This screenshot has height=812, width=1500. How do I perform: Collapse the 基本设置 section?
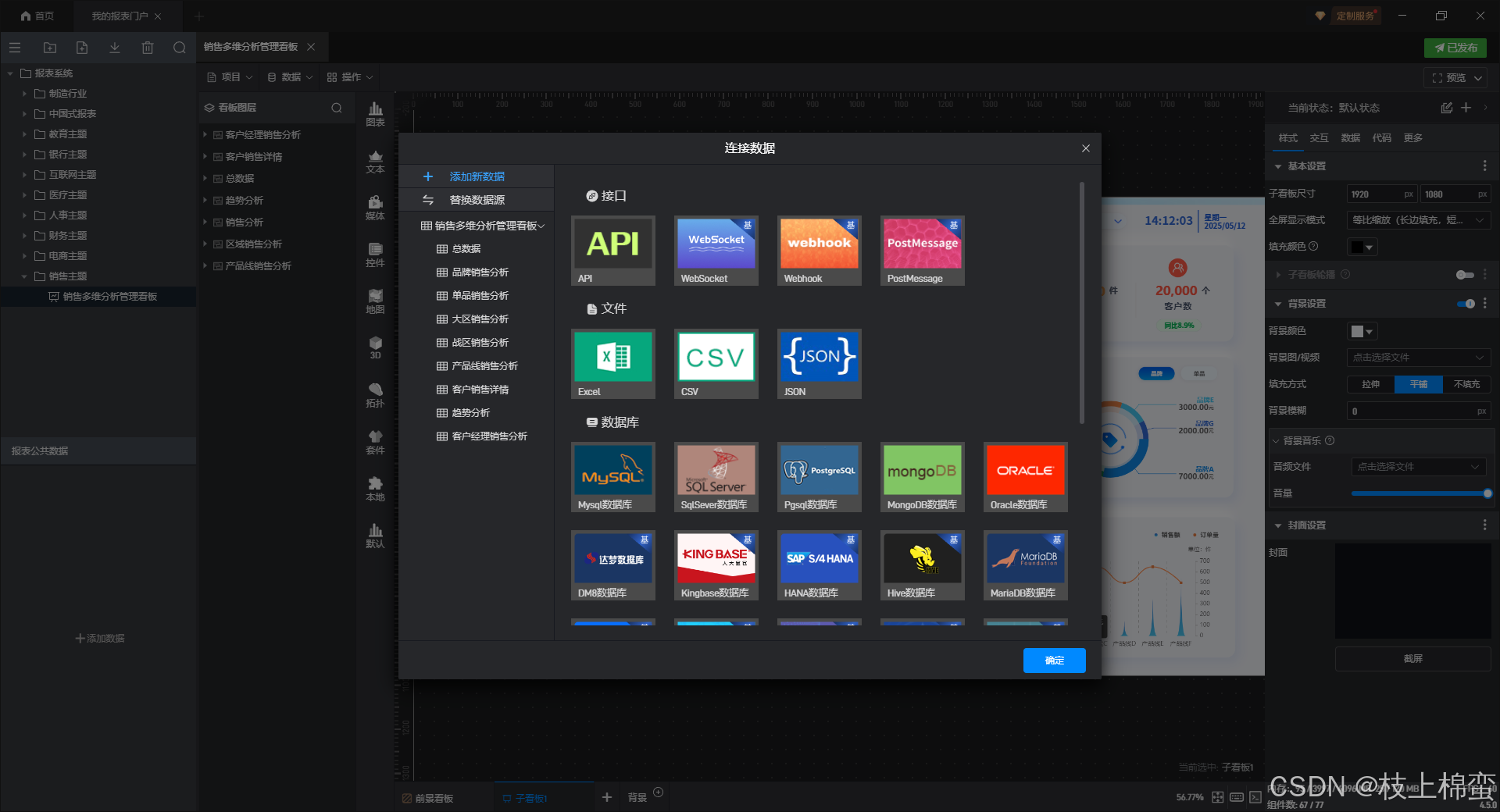1278,166
